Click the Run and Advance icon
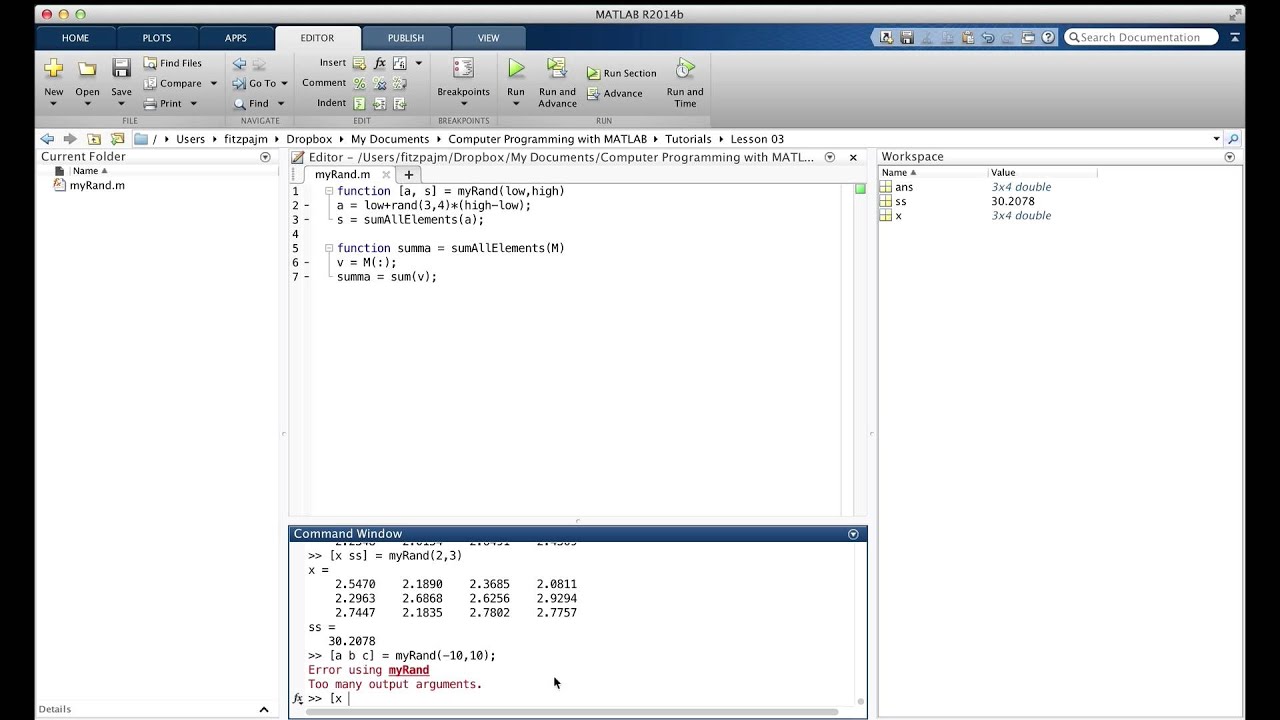1280x720 pixels. [x=557, y=68]
